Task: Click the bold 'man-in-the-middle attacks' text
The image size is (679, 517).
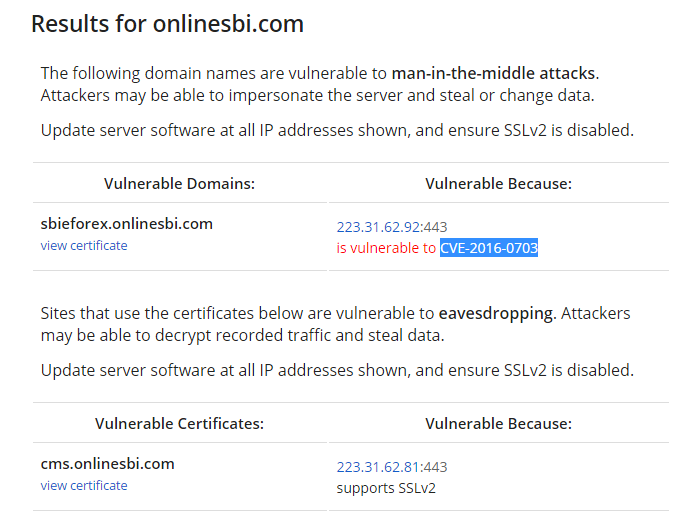Action: 494,73
